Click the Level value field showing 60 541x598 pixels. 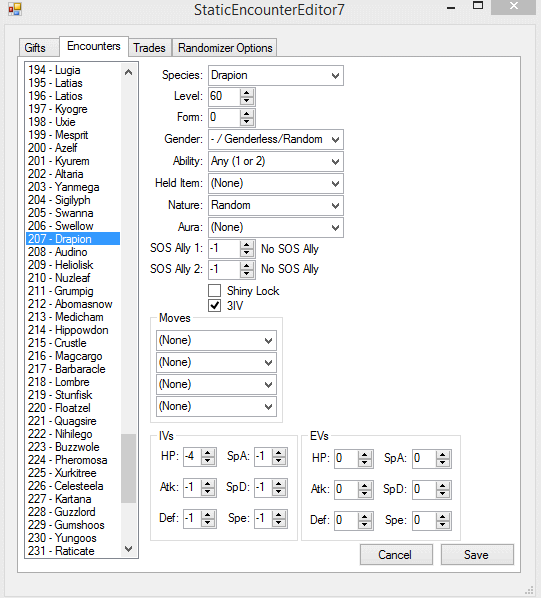[x=225, y=96]
